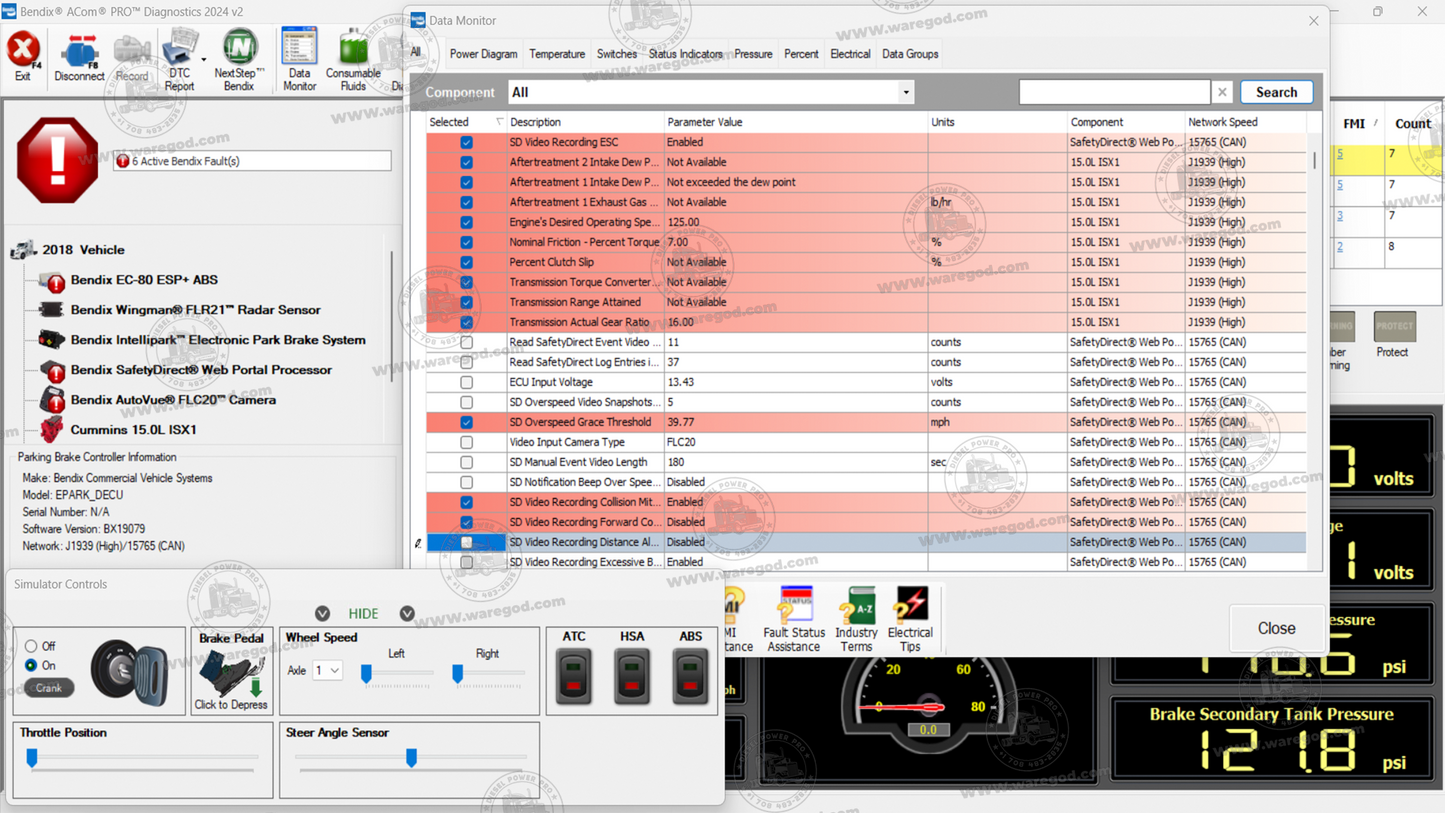This screenshot has height=813, width=1445.
Task: Close the Data Monitor window
Action: pyautogui.click(x=1313, y=20)
